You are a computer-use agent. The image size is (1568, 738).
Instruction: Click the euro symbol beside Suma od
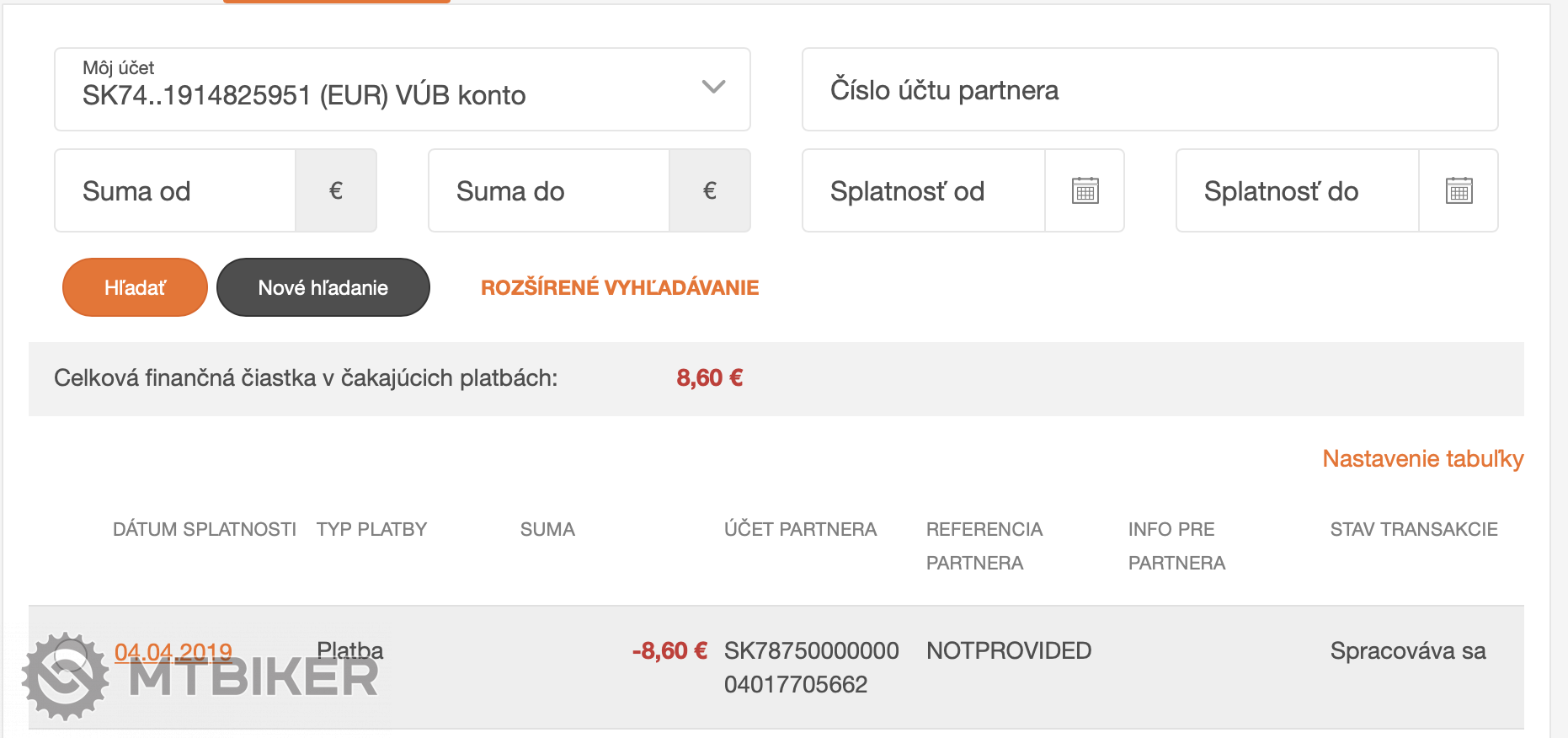[x=336, y=190]
